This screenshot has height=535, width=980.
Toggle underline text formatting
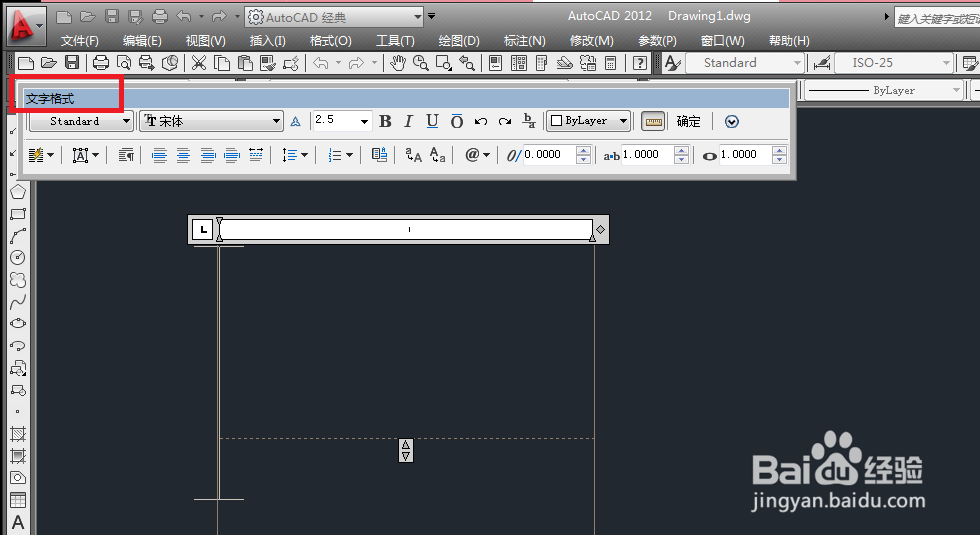click(x=432, y=121)
